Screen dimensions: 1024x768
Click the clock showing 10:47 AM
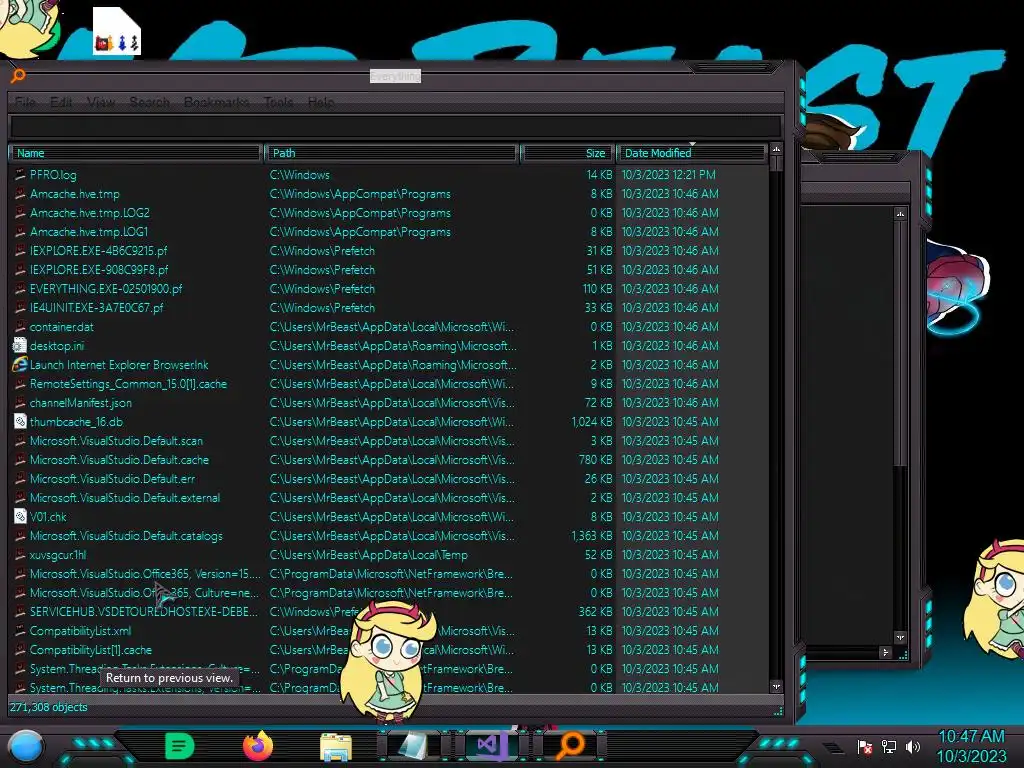click(x=971, y=736)
